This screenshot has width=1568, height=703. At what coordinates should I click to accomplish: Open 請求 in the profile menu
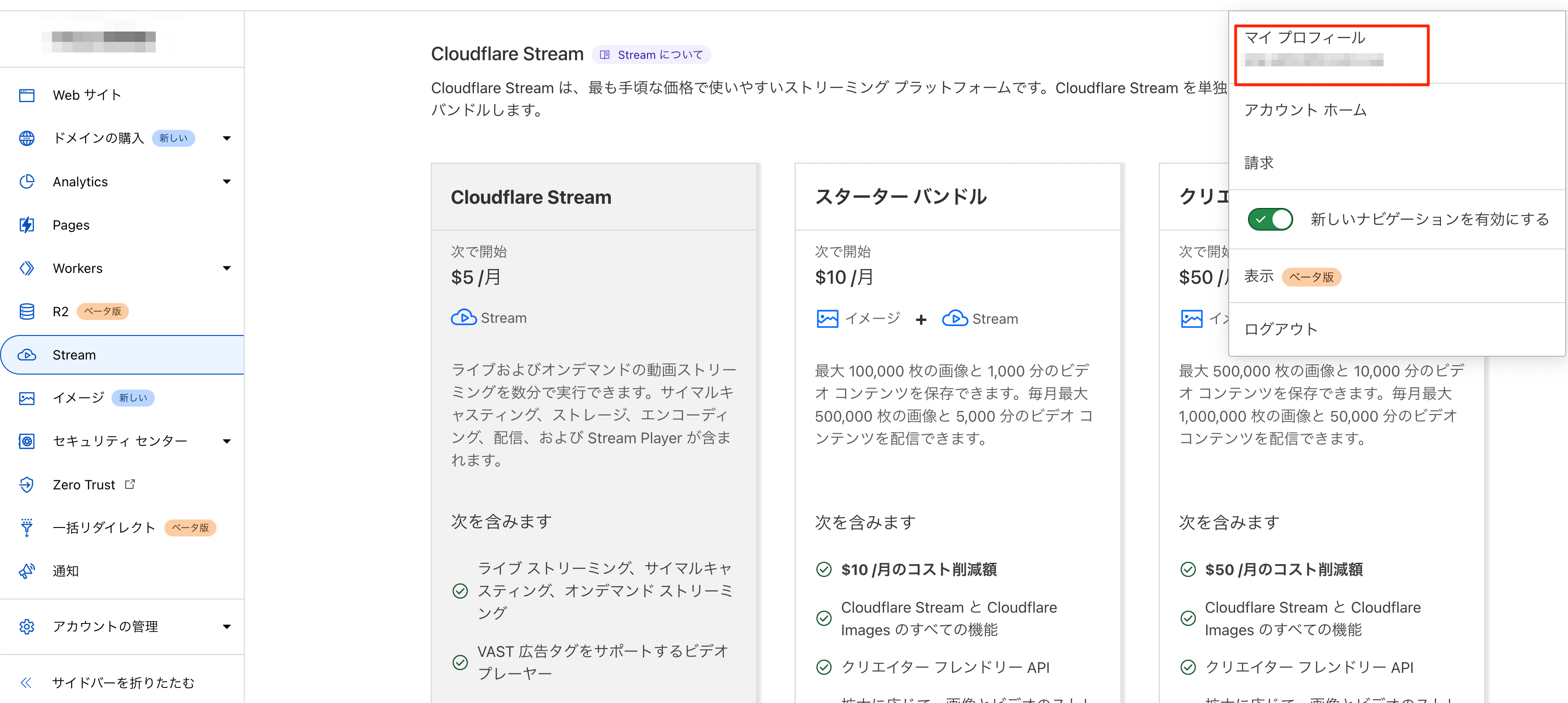coord(1259,163)
